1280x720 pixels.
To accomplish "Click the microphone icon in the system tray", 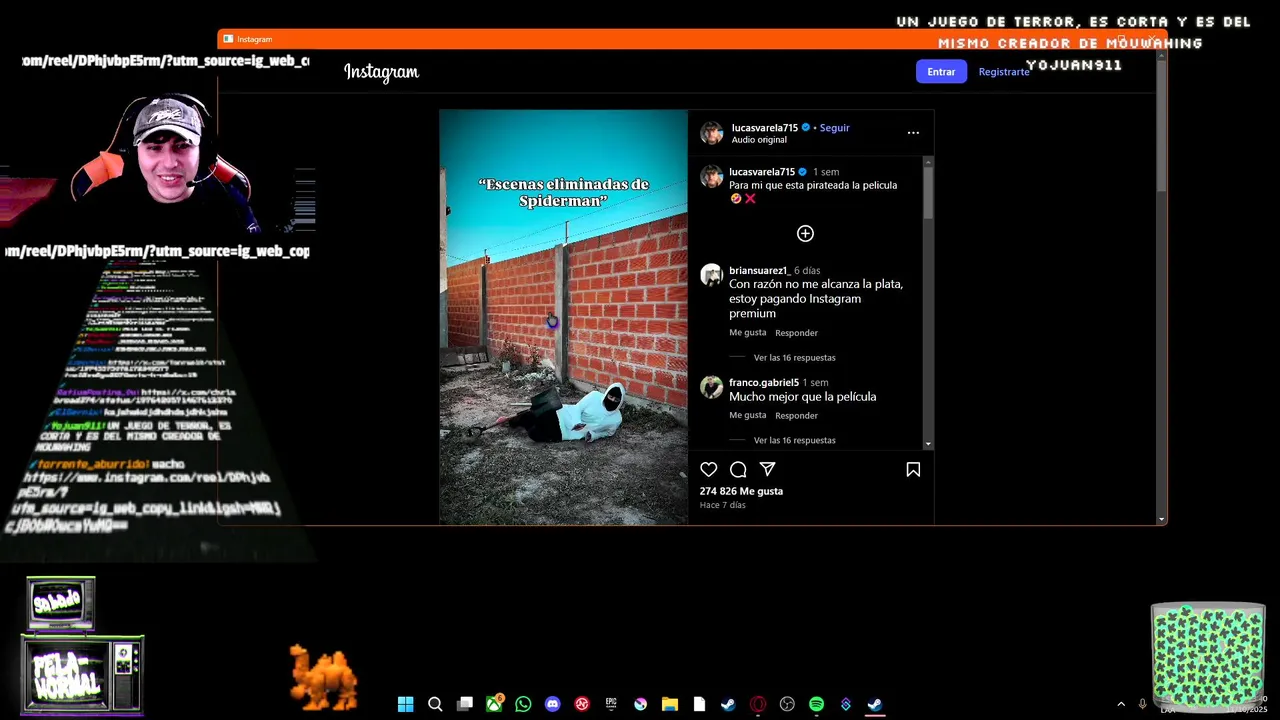I will [x=1142, y=704].
